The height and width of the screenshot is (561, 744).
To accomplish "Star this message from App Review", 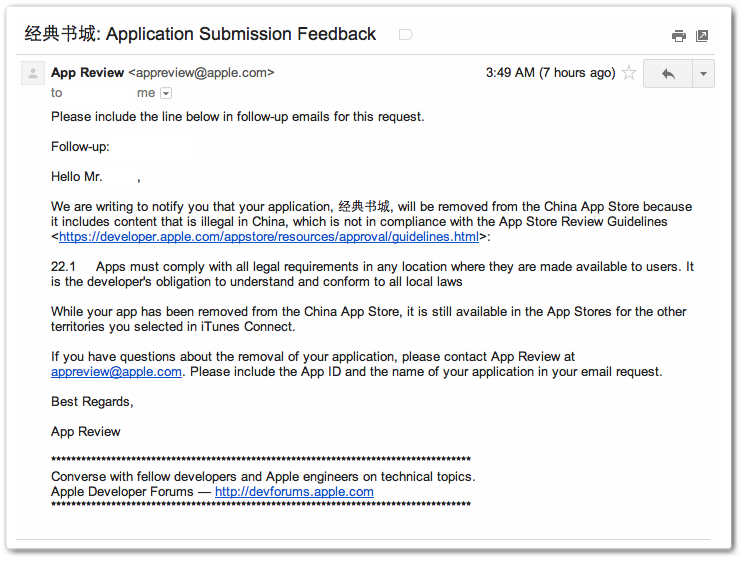I will 629,73.
